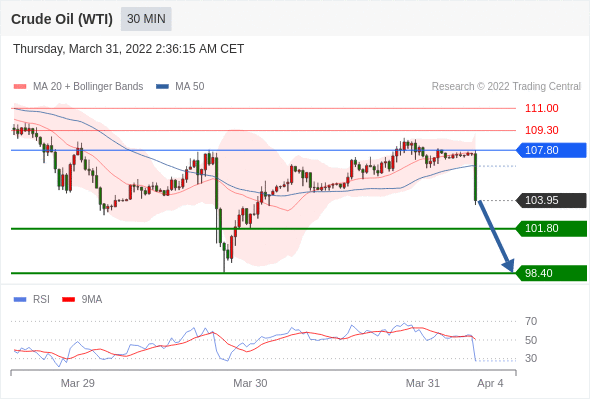The width and height of the screenshot is (590, 400).
Task: Toggle the 9MA legend entry
Action: coord(82,300)
